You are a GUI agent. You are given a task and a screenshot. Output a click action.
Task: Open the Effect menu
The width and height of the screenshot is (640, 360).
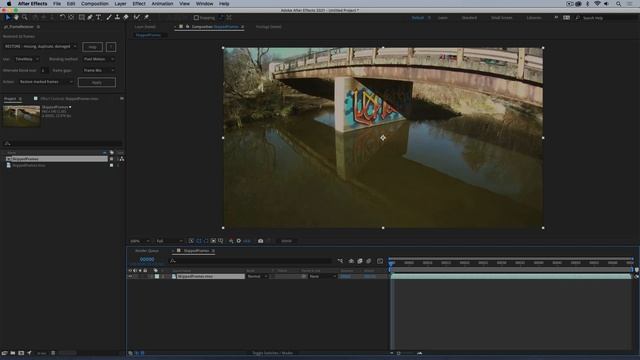(139, 4)
